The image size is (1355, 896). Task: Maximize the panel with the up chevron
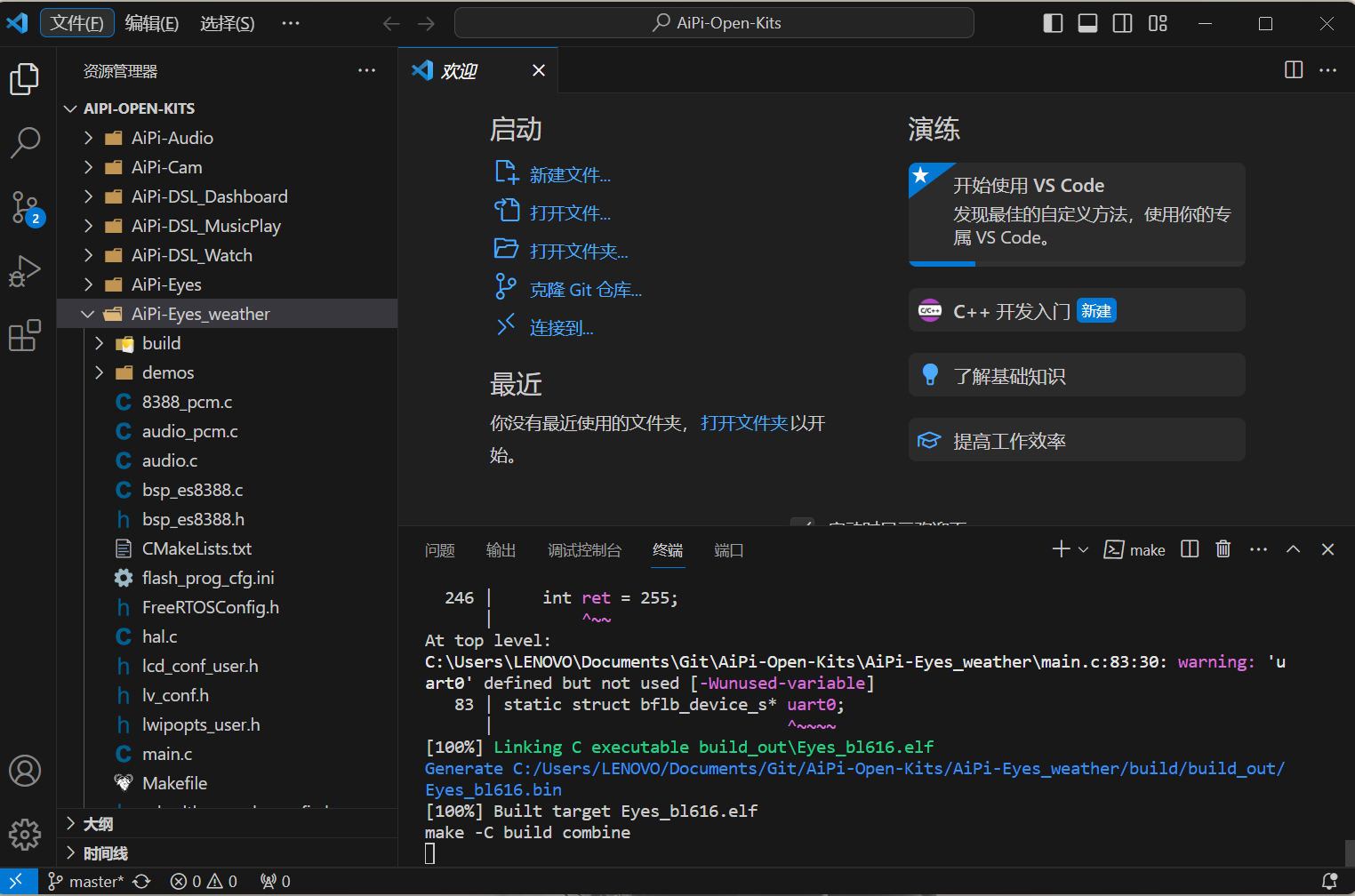(1294, 549)
